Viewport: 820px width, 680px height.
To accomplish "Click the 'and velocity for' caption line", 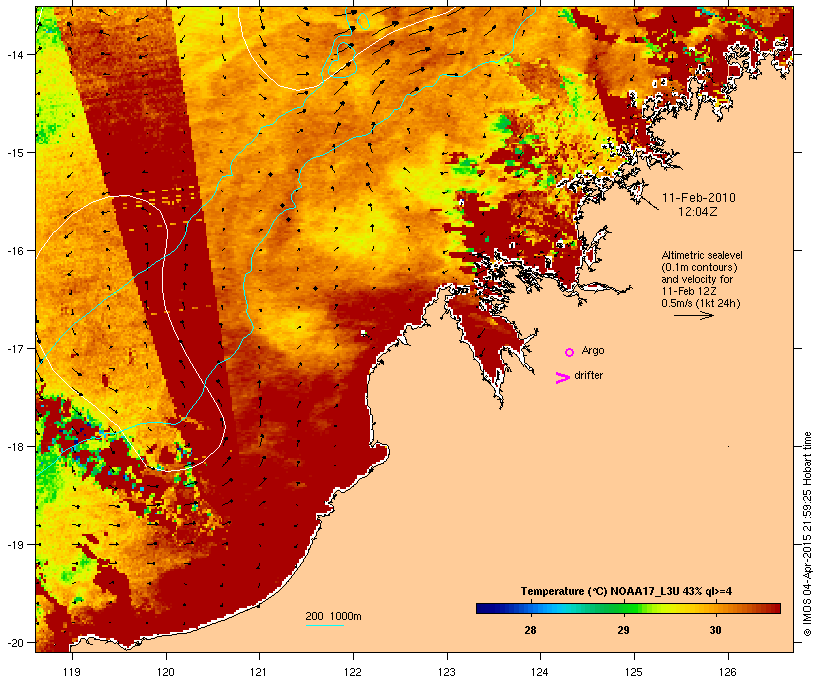I will point(697,279).
